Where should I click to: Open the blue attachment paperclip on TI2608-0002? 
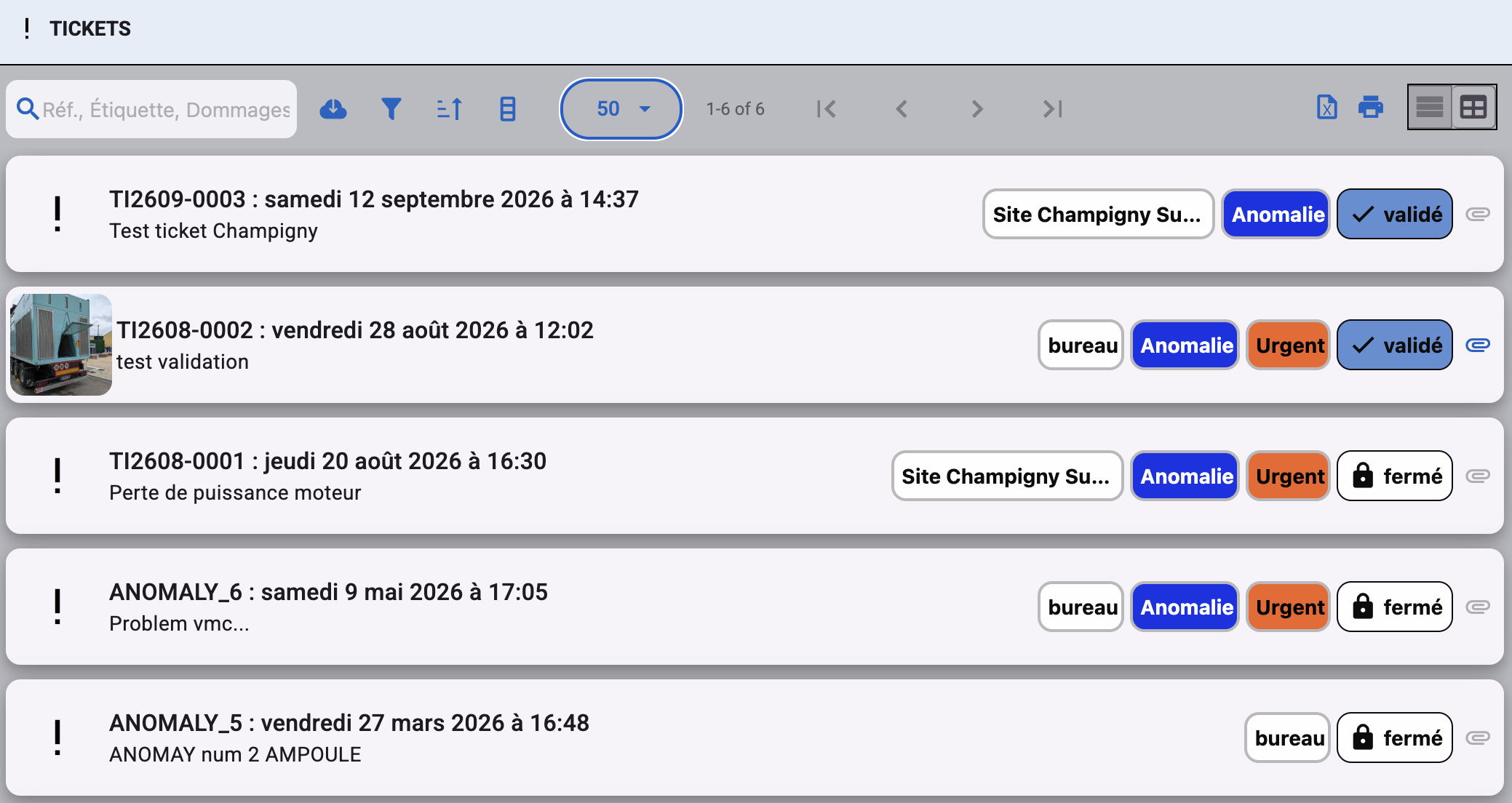pos(1478,345)
